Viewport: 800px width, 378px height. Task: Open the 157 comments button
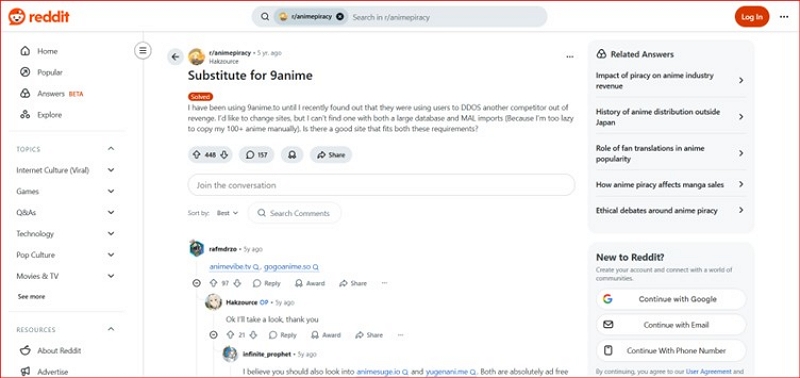coord(257,155)
